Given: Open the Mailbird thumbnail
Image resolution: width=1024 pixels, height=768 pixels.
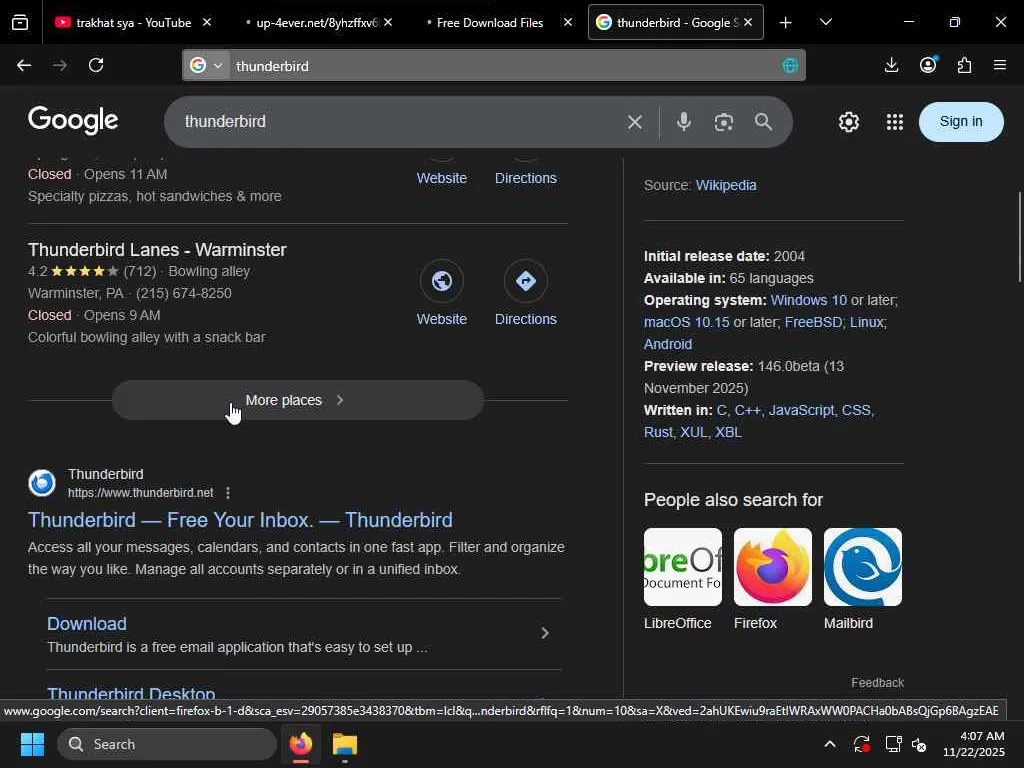Looking at the screenshot, I should click(863, 567).
